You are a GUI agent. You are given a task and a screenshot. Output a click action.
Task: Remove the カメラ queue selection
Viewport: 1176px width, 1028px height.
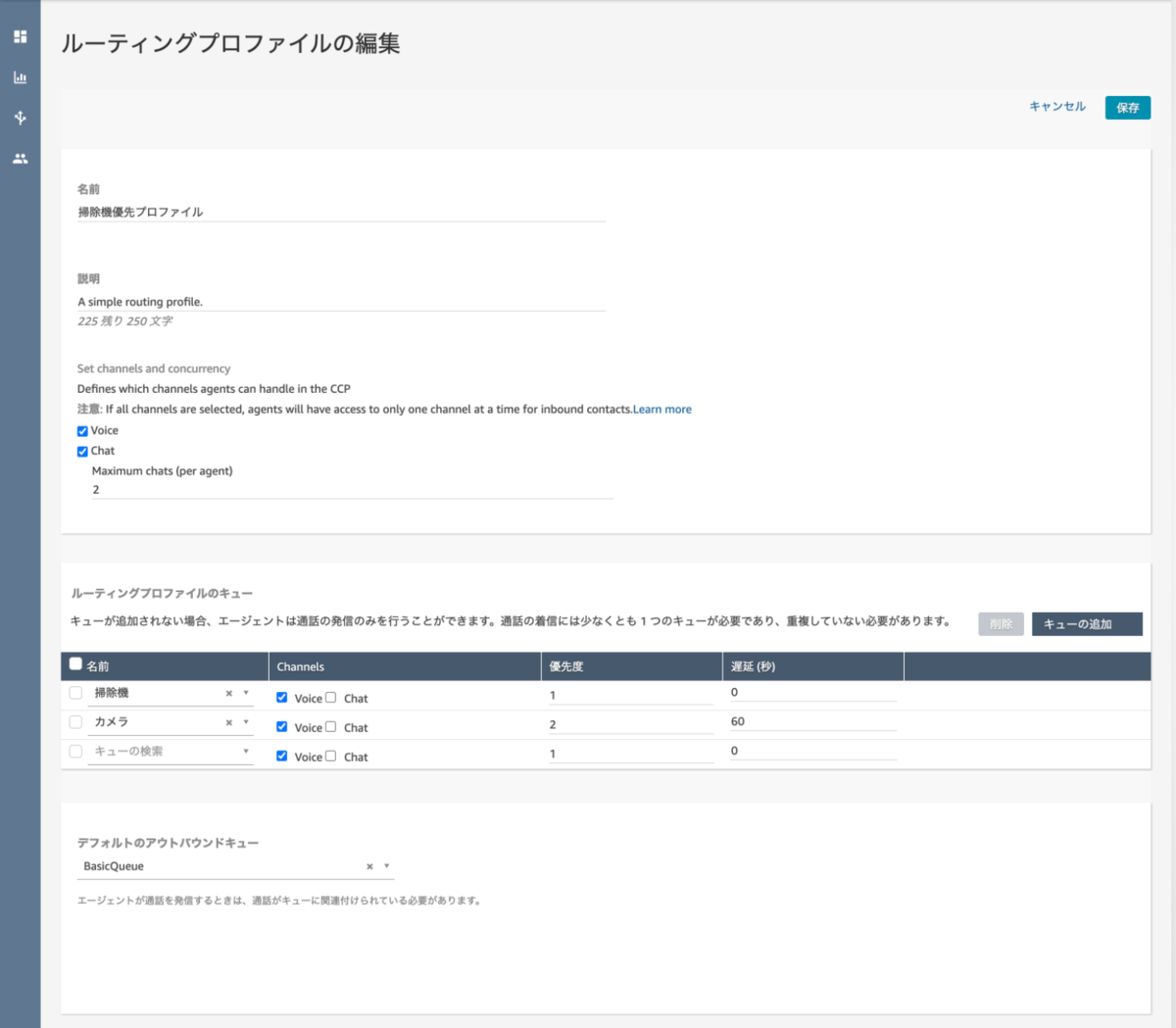tap(227, 722)
